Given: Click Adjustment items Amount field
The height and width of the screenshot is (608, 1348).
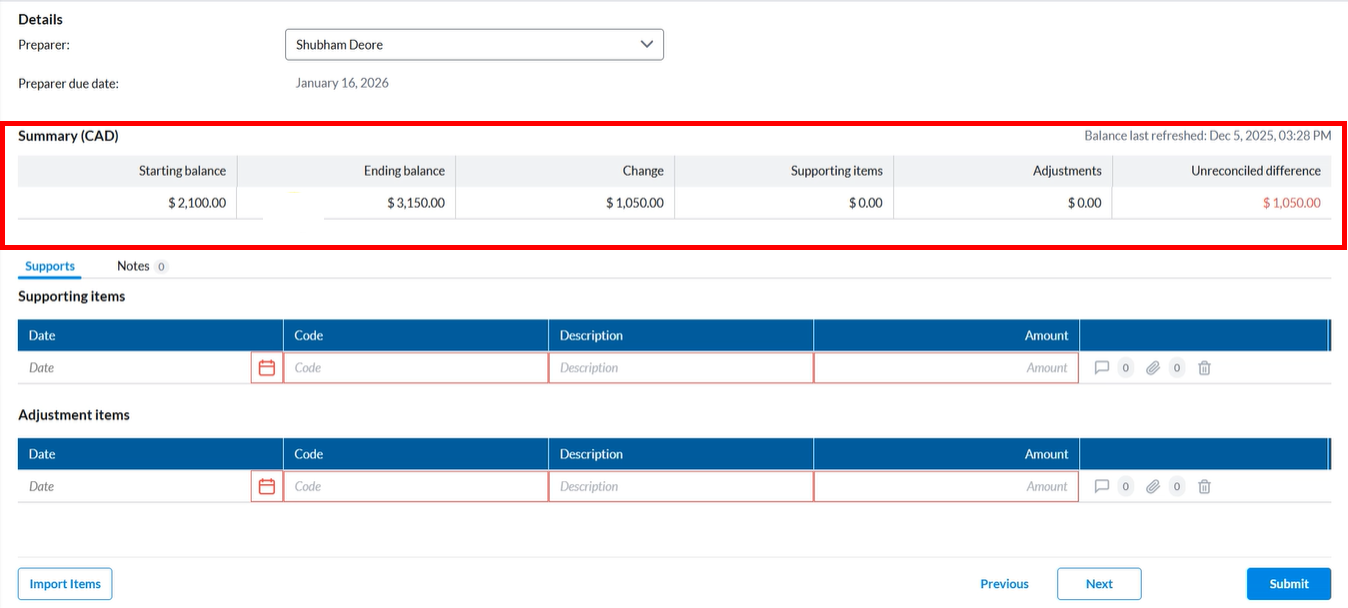Looking at the screenshot, I should click(x=945, y=487).
